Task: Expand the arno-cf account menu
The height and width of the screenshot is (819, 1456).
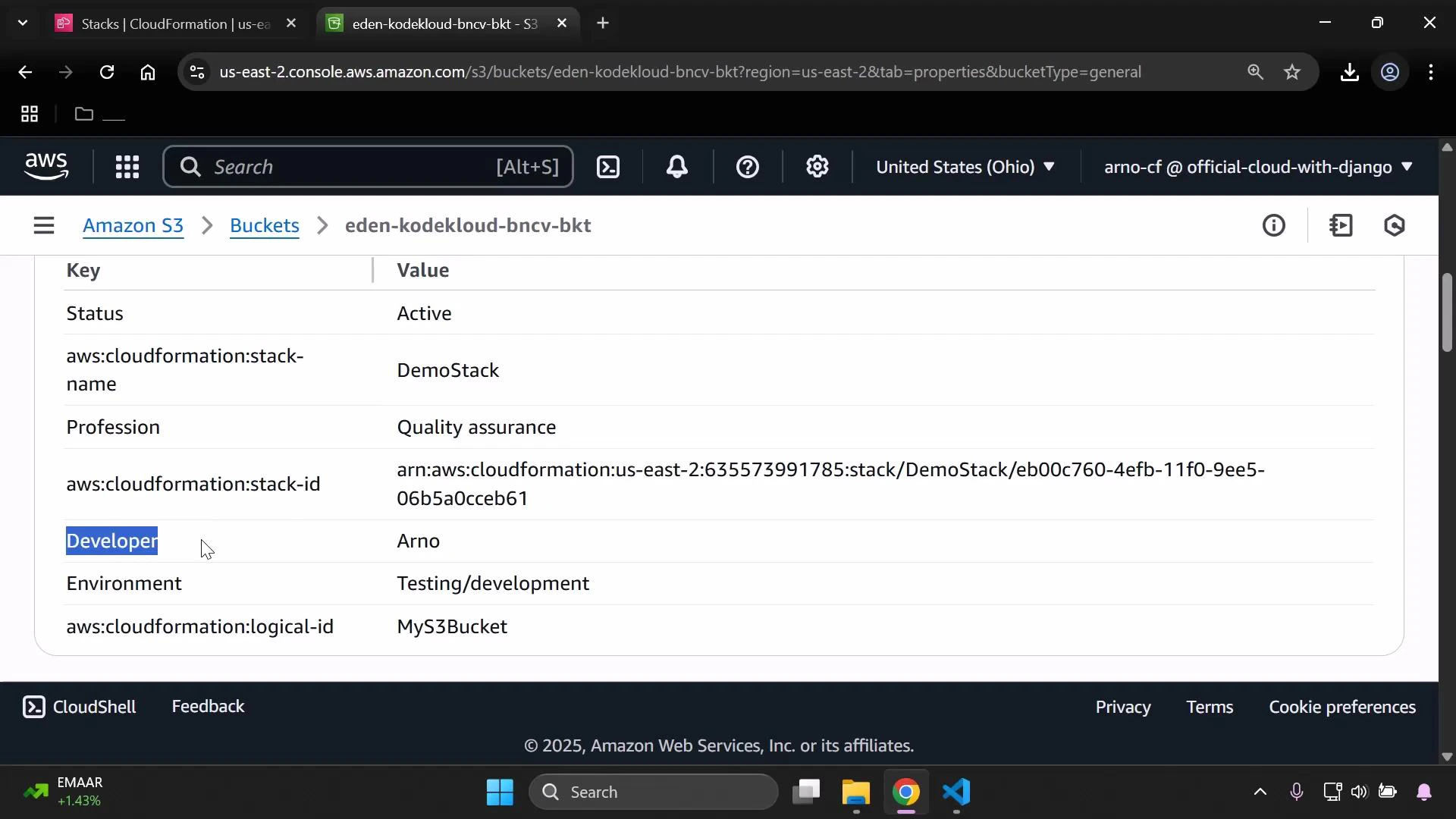Action: coord(1255,167)
